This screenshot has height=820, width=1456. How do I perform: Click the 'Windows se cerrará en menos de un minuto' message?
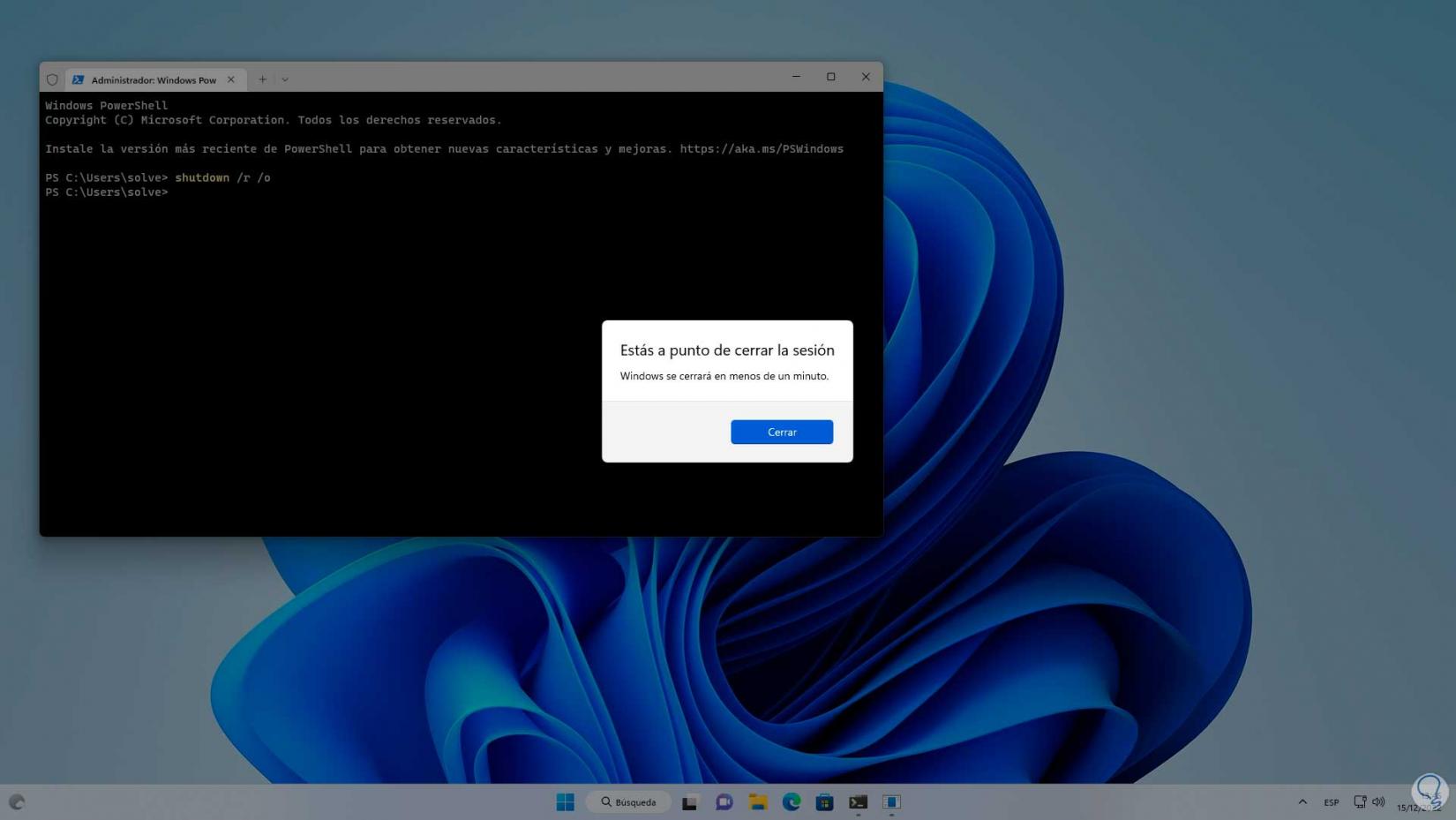point(724,376)
